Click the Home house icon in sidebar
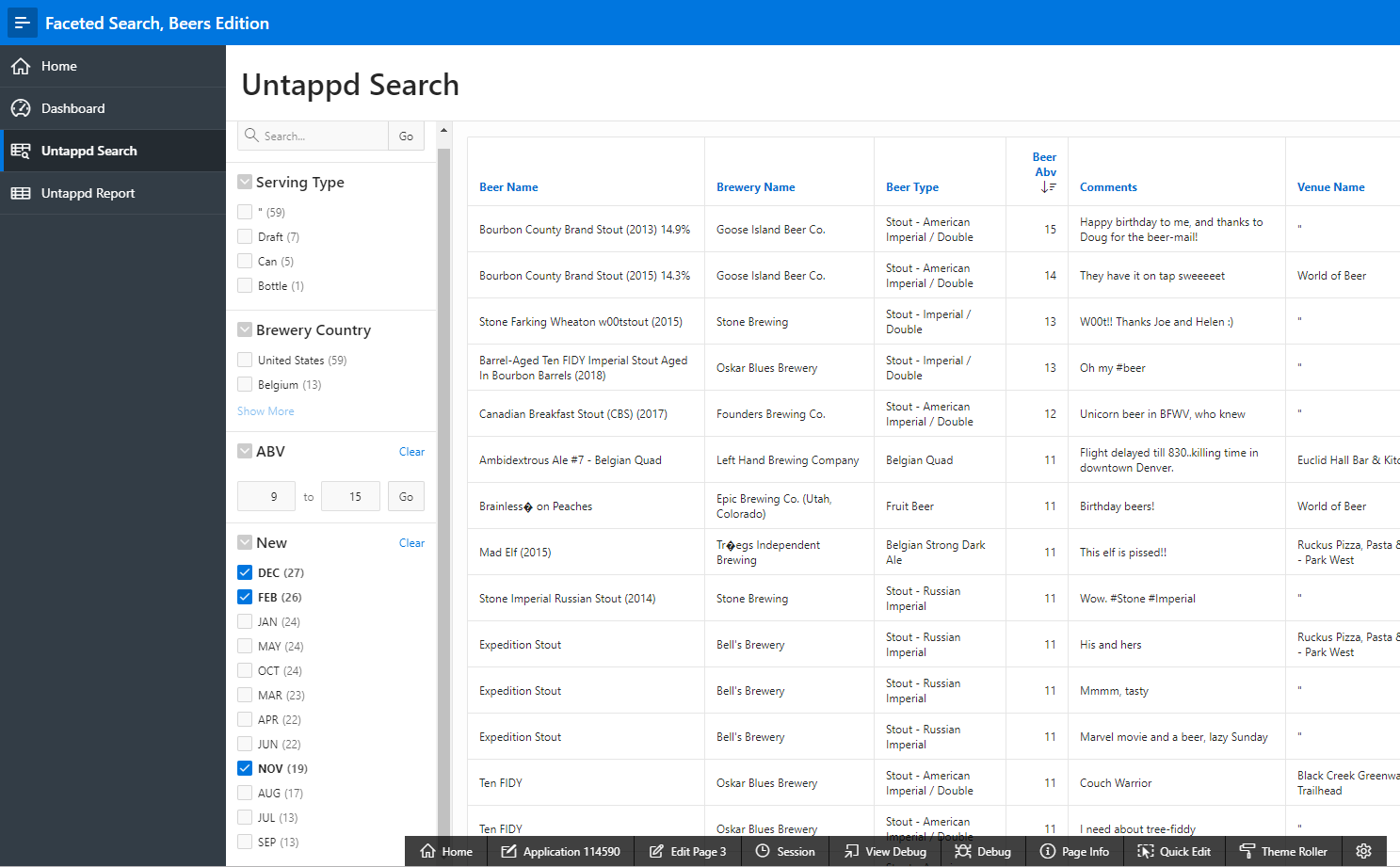This screenshot has height=867, width=1400. coord(21,67)
